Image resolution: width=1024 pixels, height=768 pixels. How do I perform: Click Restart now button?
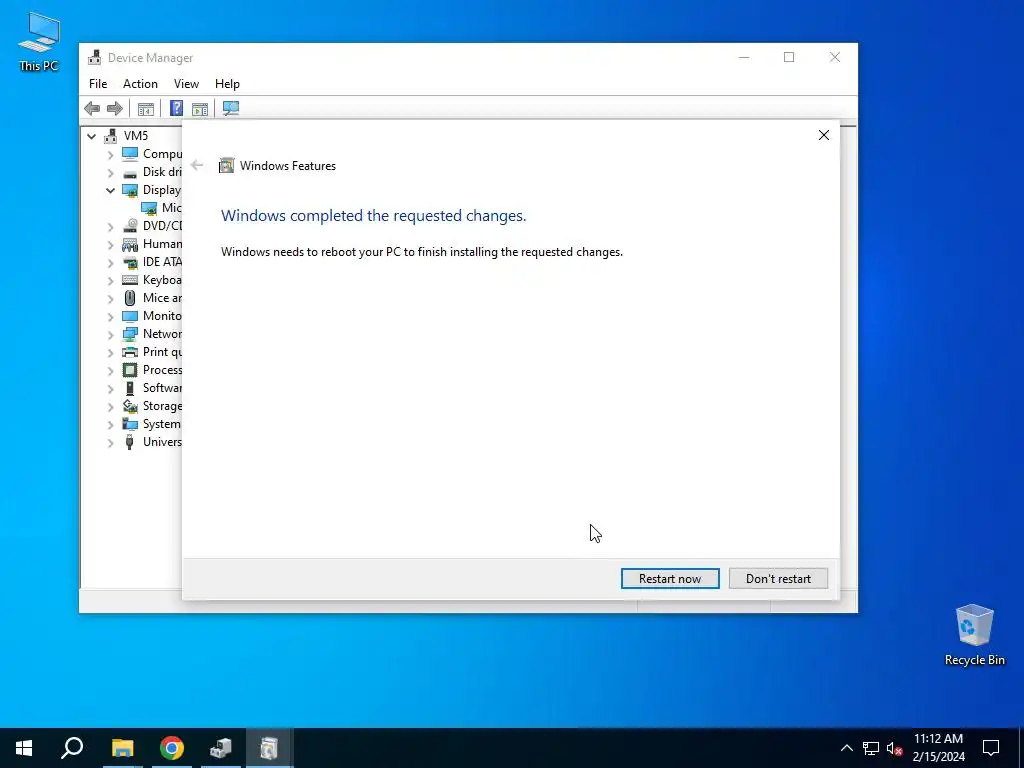[670, 579]
